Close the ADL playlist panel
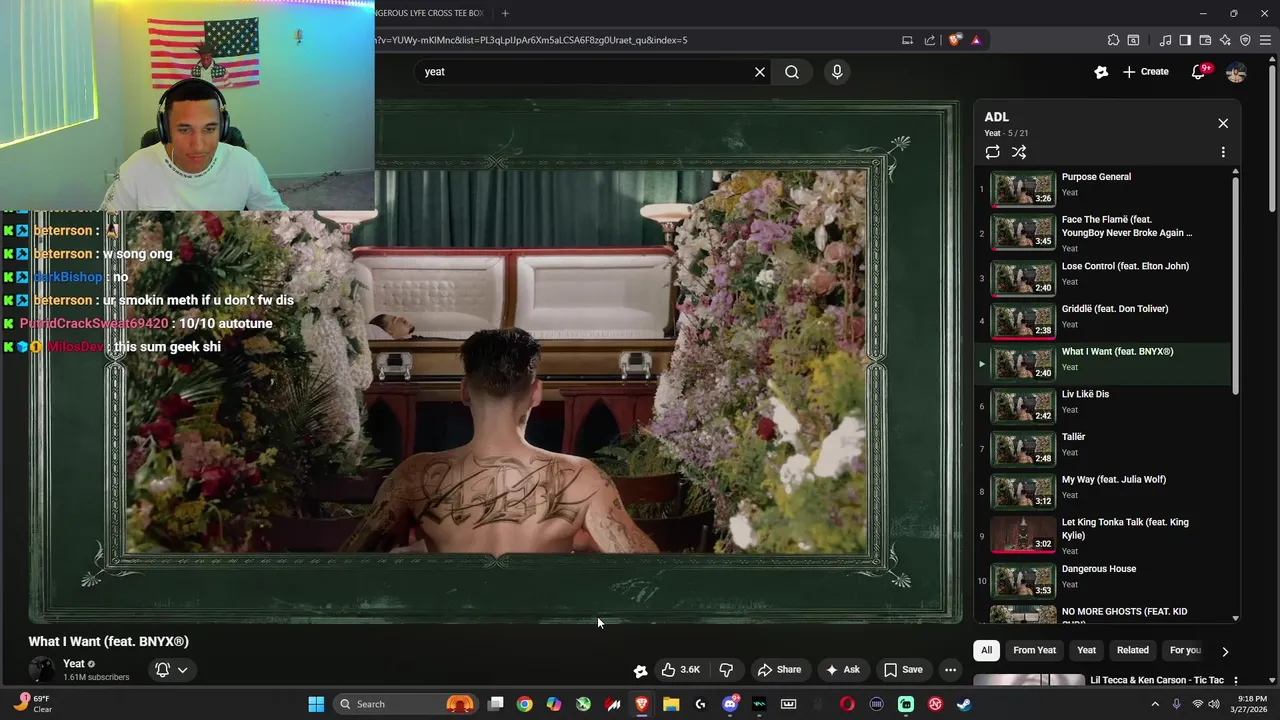This screenshot has height=720, width=1280. point(1223,123)
